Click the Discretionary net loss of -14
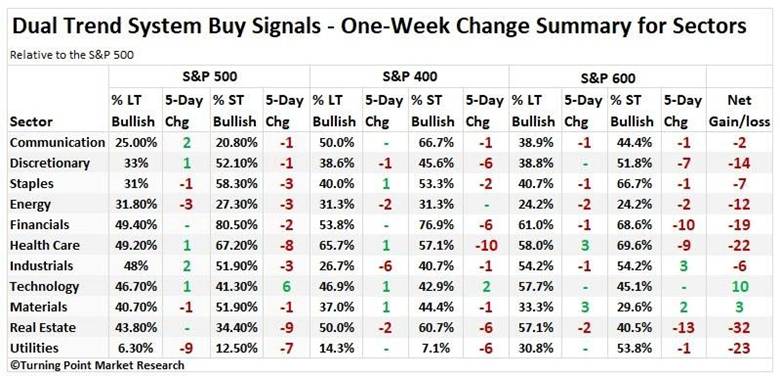Screen dimensions: 780x379 point(738,163)
